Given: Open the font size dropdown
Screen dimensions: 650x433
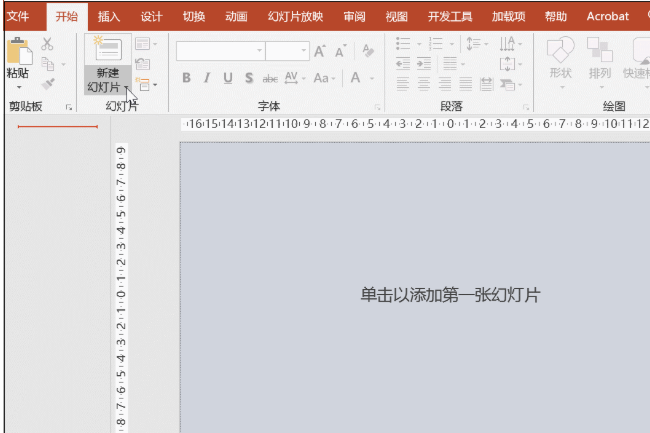Looking at the screenshot, I should [x=304, y=51].
